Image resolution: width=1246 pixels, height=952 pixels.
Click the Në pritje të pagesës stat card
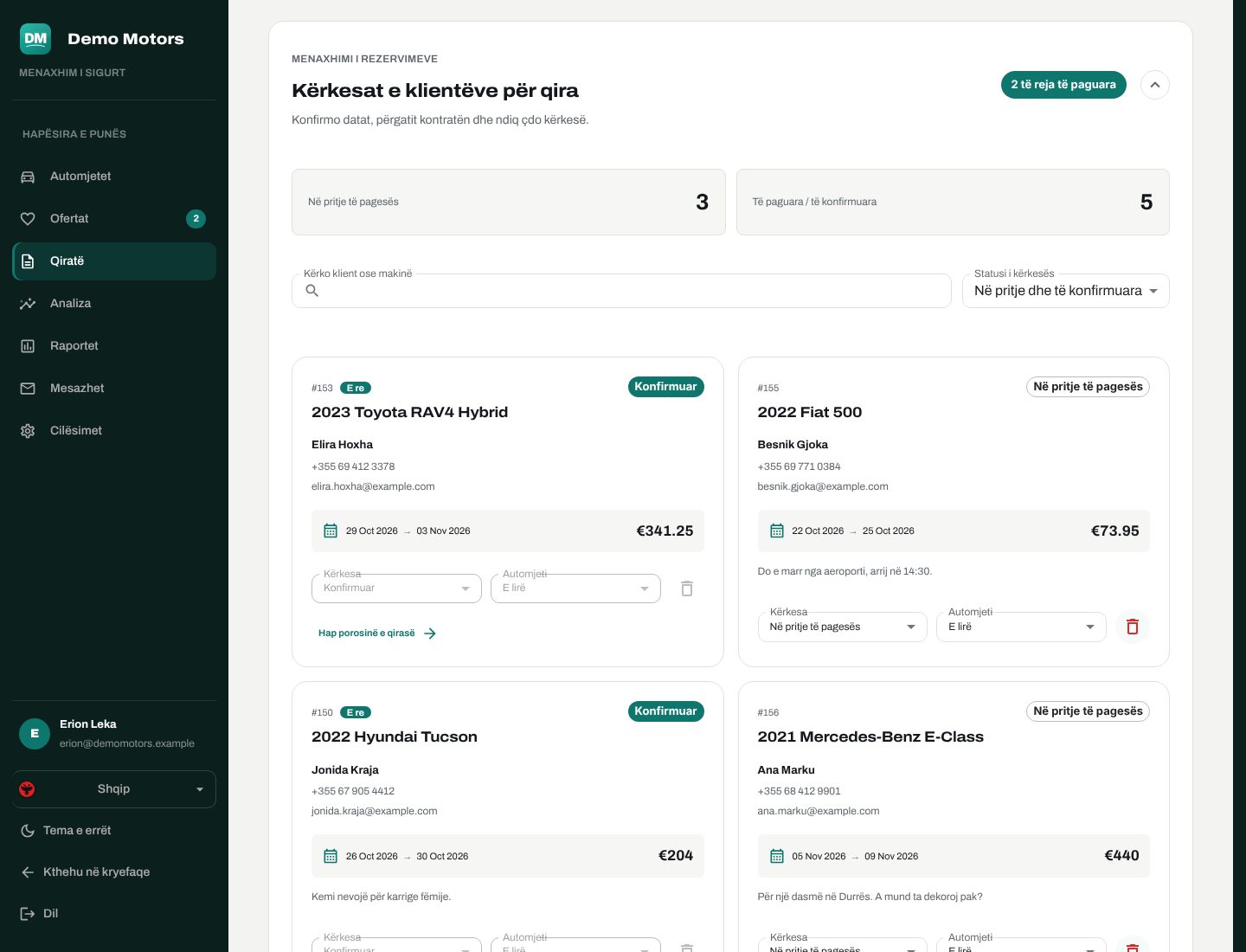coord(509,202)
